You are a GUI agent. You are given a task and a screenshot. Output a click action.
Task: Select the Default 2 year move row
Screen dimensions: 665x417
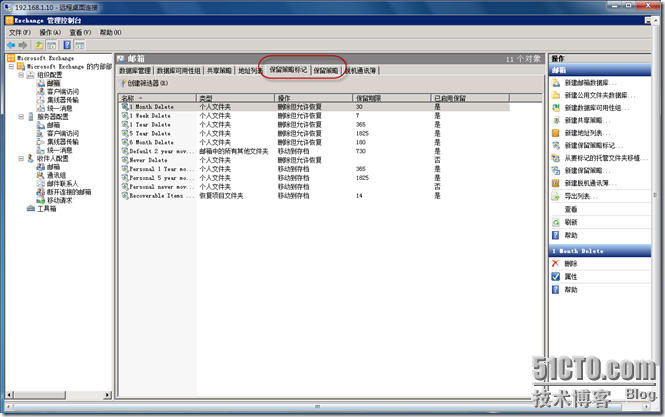(314, 151)
